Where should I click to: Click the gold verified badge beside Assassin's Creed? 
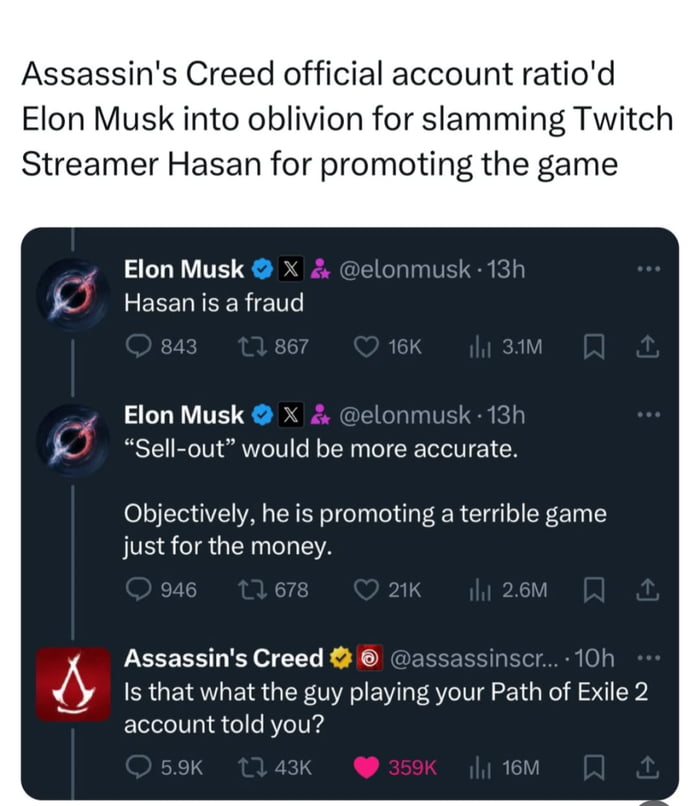tap(340, 658)
